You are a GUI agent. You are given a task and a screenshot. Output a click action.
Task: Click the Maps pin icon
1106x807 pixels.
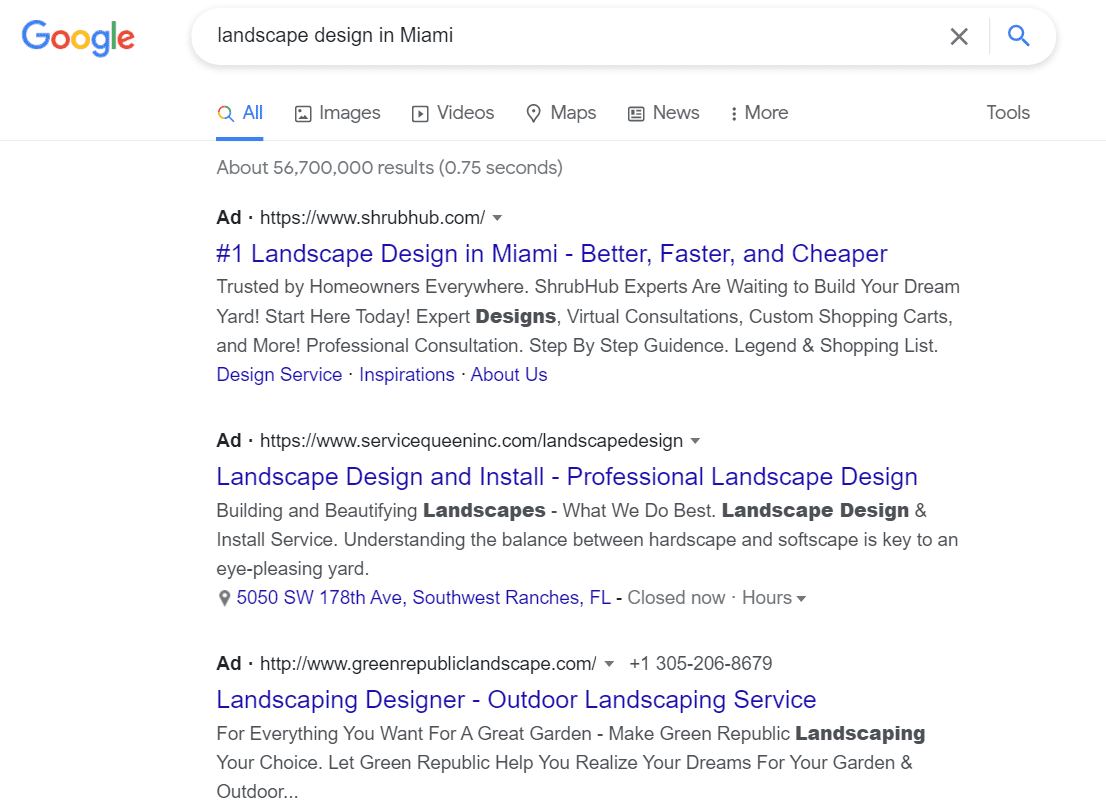(533, 113)
